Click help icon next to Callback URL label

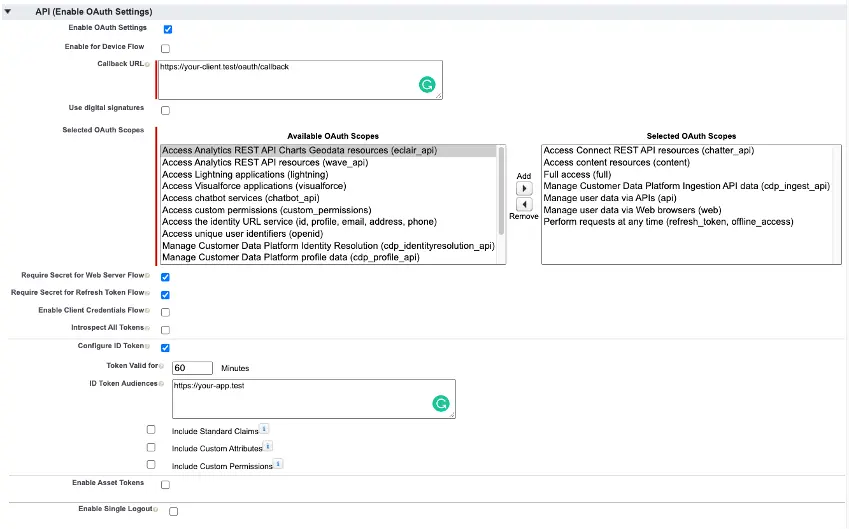[x=148, y=64]
